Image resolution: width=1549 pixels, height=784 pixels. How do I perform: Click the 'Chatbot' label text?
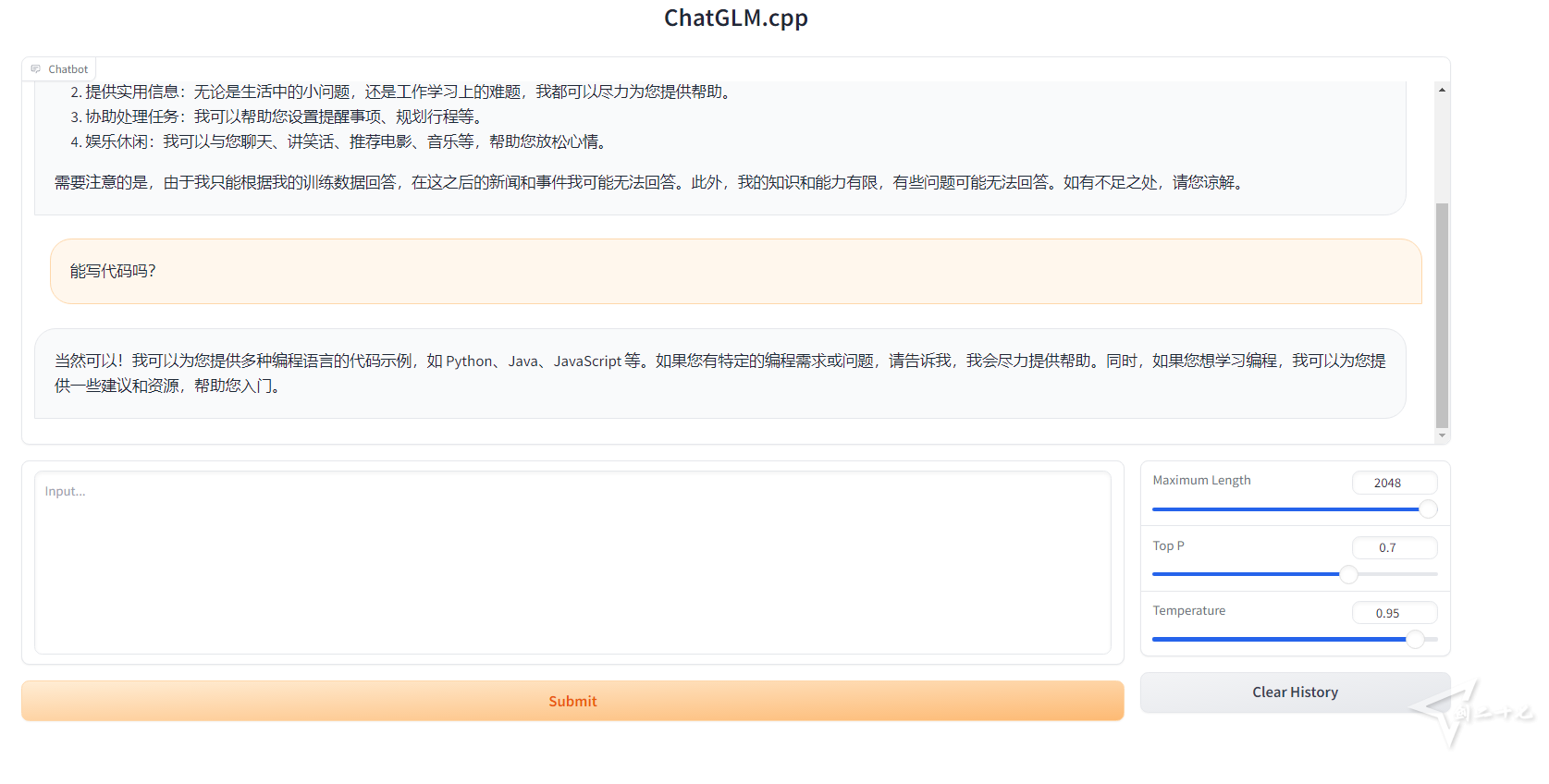pos(68,69)
